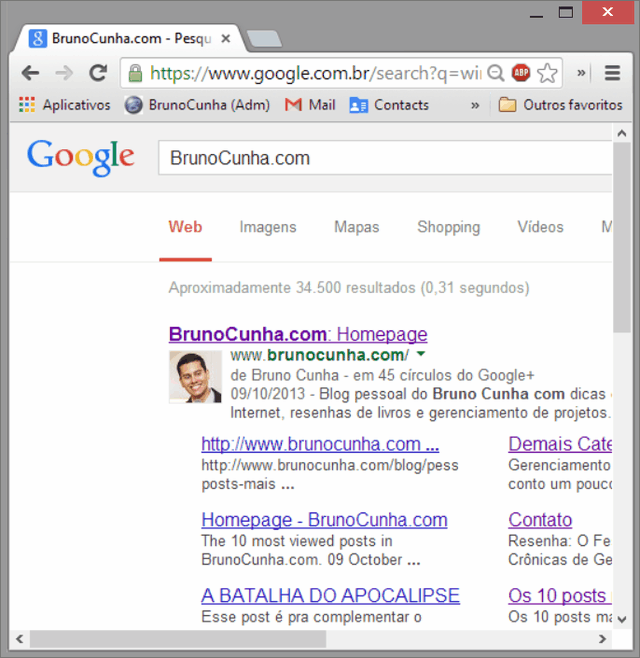This screenshot has height=658, width=640.
Task: Open the Adblock Plus extension icon
Action: [521, 73]
